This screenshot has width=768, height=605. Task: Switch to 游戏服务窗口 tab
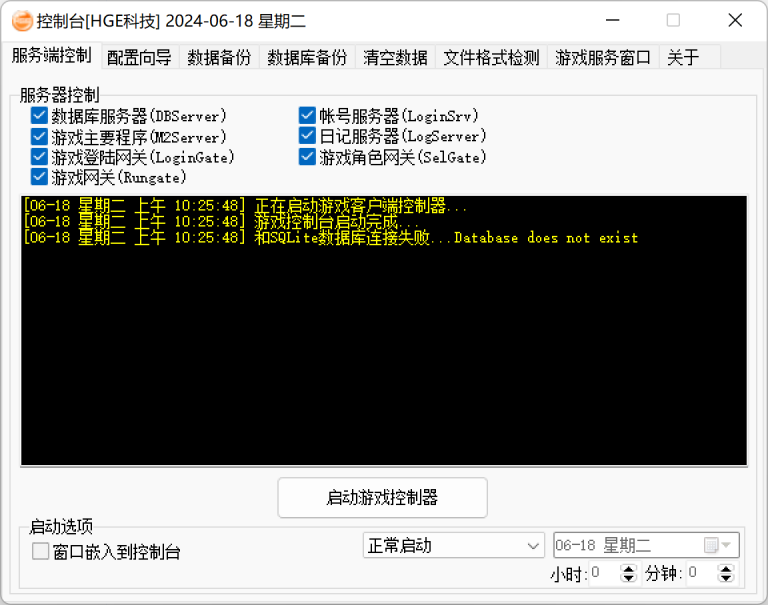(x=603, y=57)
